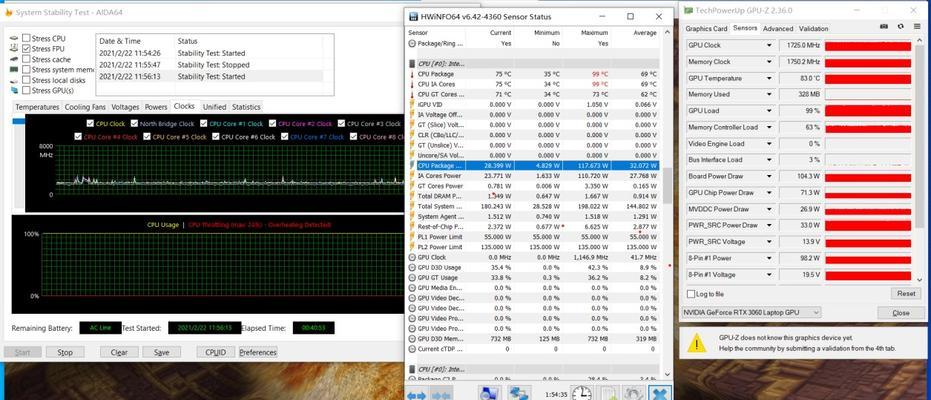Open Memory Used sensor dropdown

point(770,94)
